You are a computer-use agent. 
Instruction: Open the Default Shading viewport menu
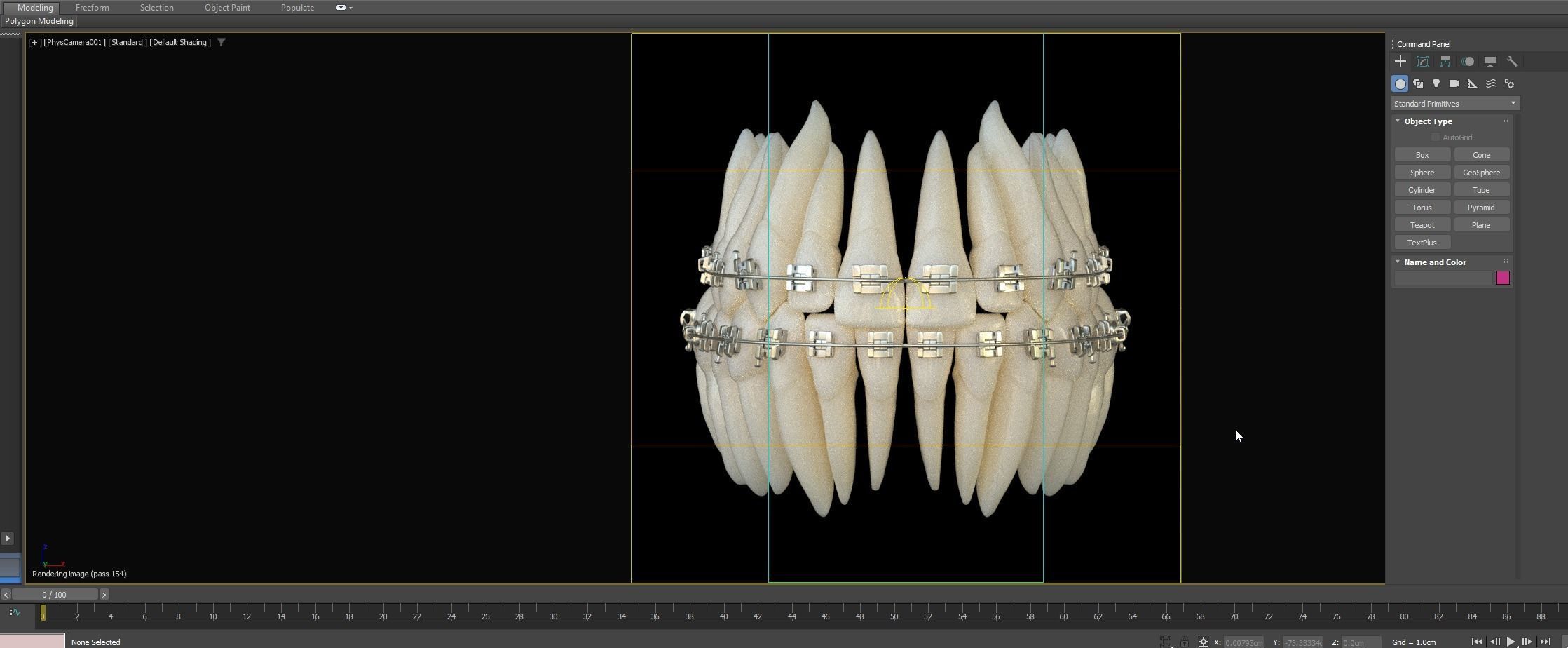[x=180, y=42]
